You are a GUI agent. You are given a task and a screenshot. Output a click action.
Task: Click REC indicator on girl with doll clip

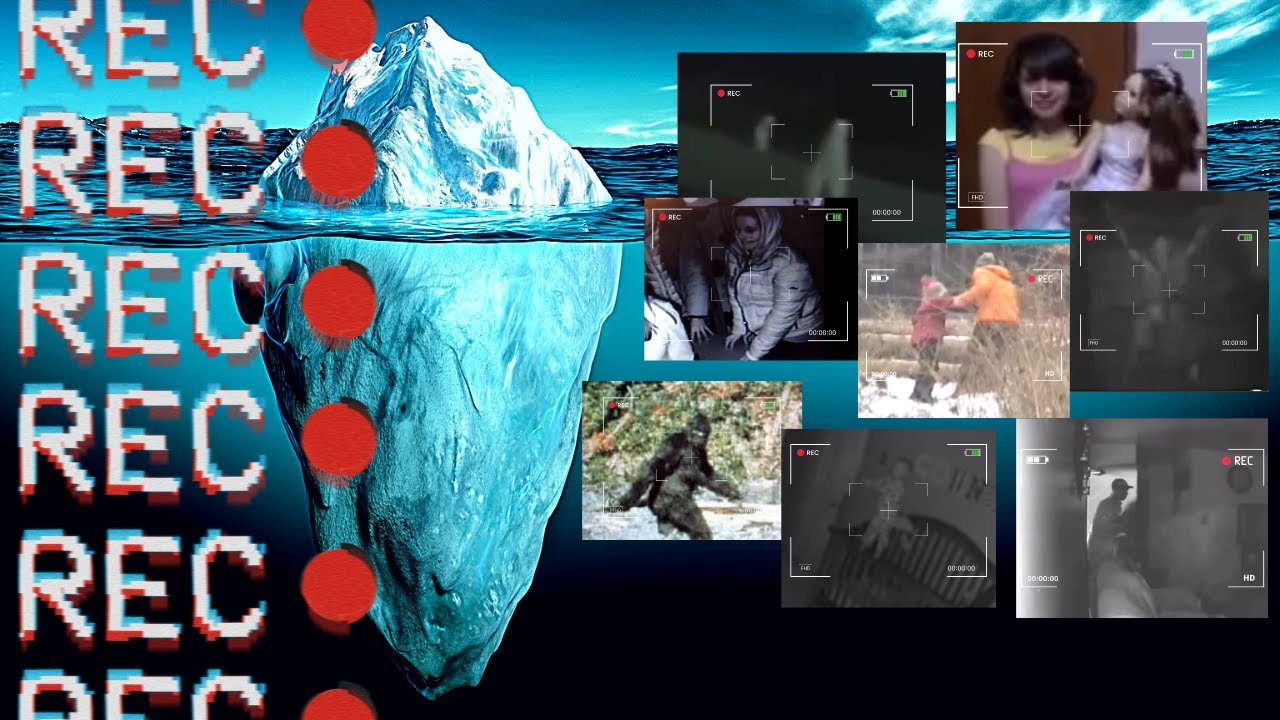[980, 54]
